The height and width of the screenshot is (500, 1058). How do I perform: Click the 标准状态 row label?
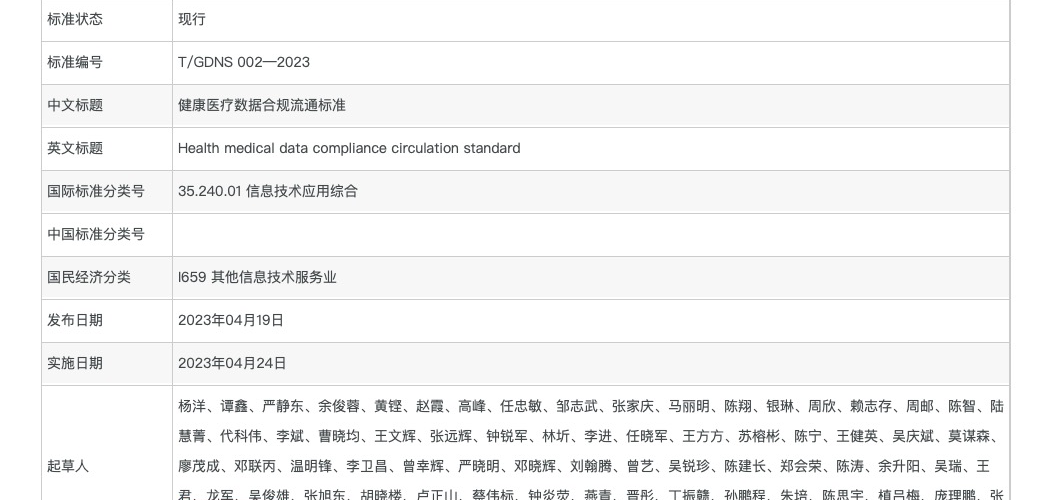click(x=75, y=19)
